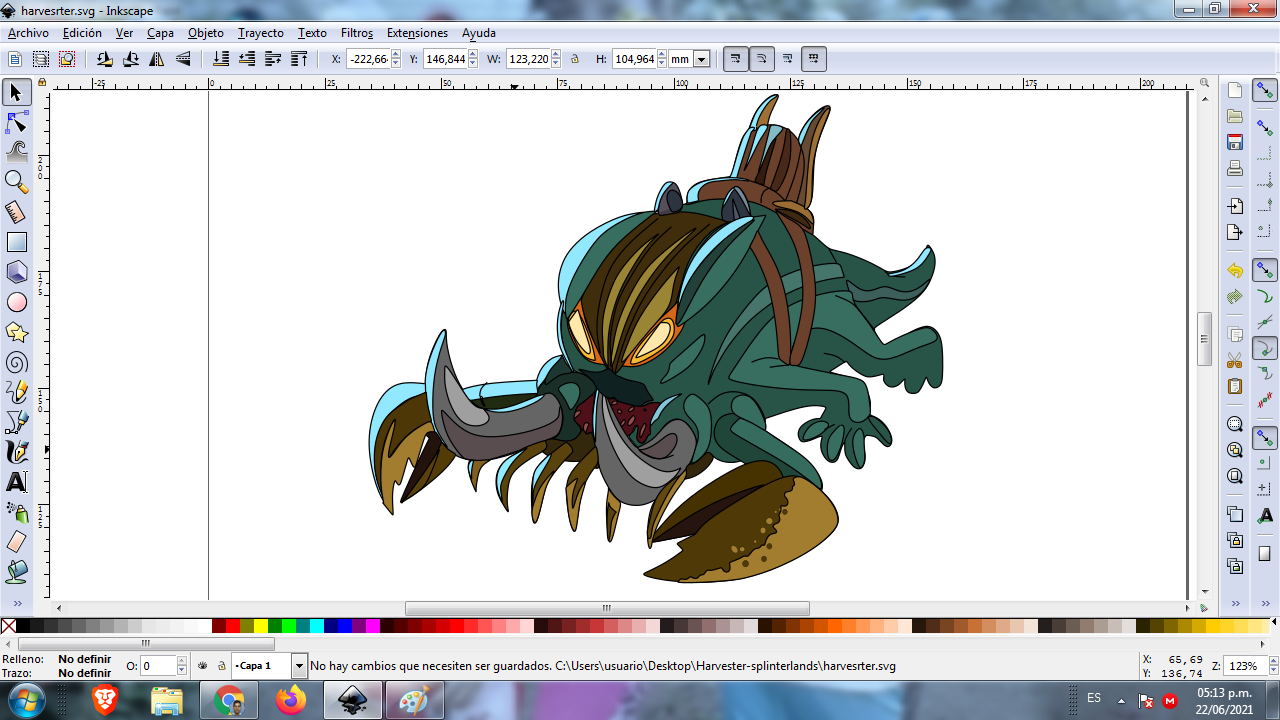Toggle Capa 1 layer visibility eye
This screenshot has width=1280, height=720.
203,665
